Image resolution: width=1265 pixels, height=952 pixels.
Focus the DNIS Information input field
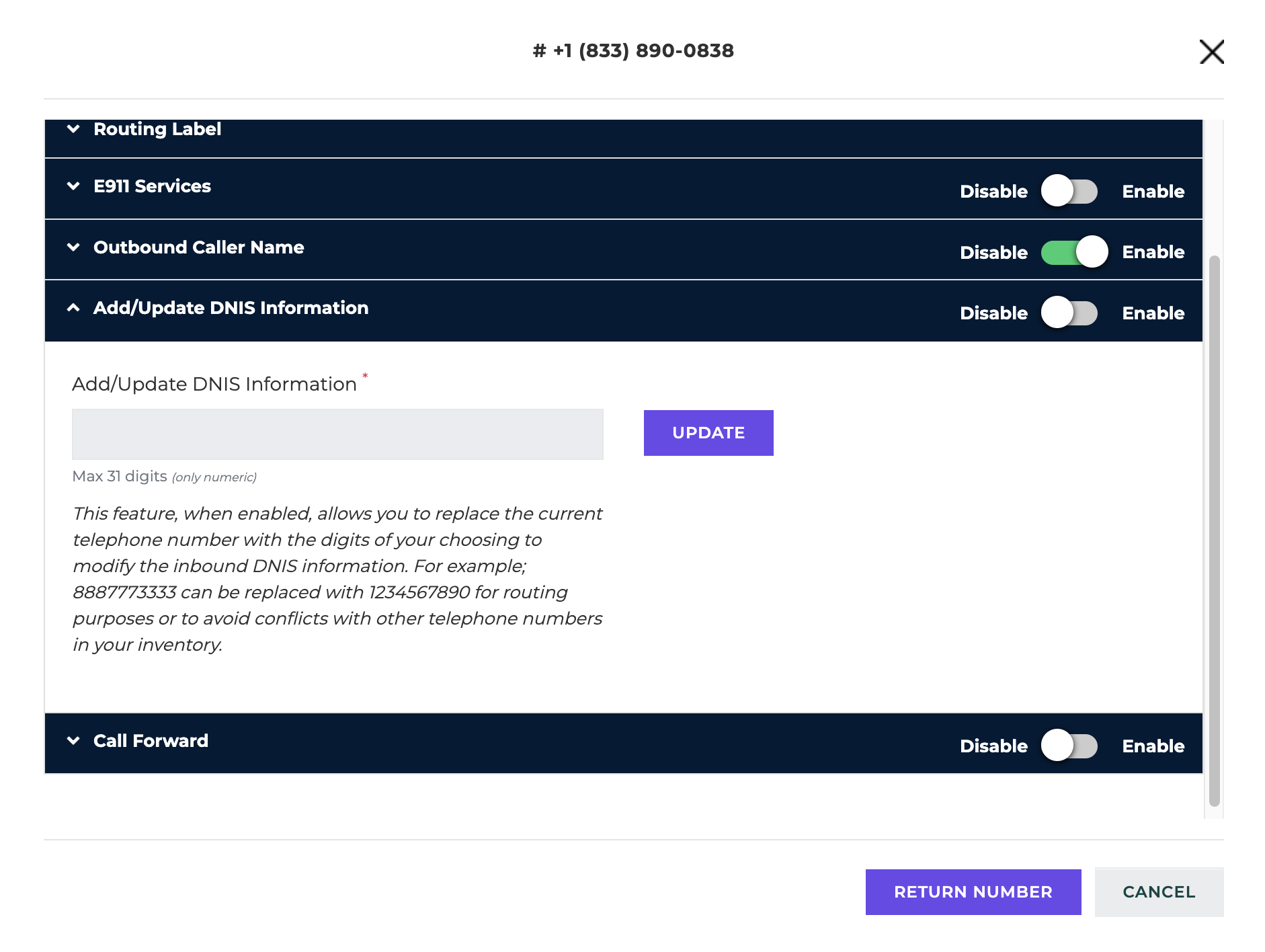(337, 434)
